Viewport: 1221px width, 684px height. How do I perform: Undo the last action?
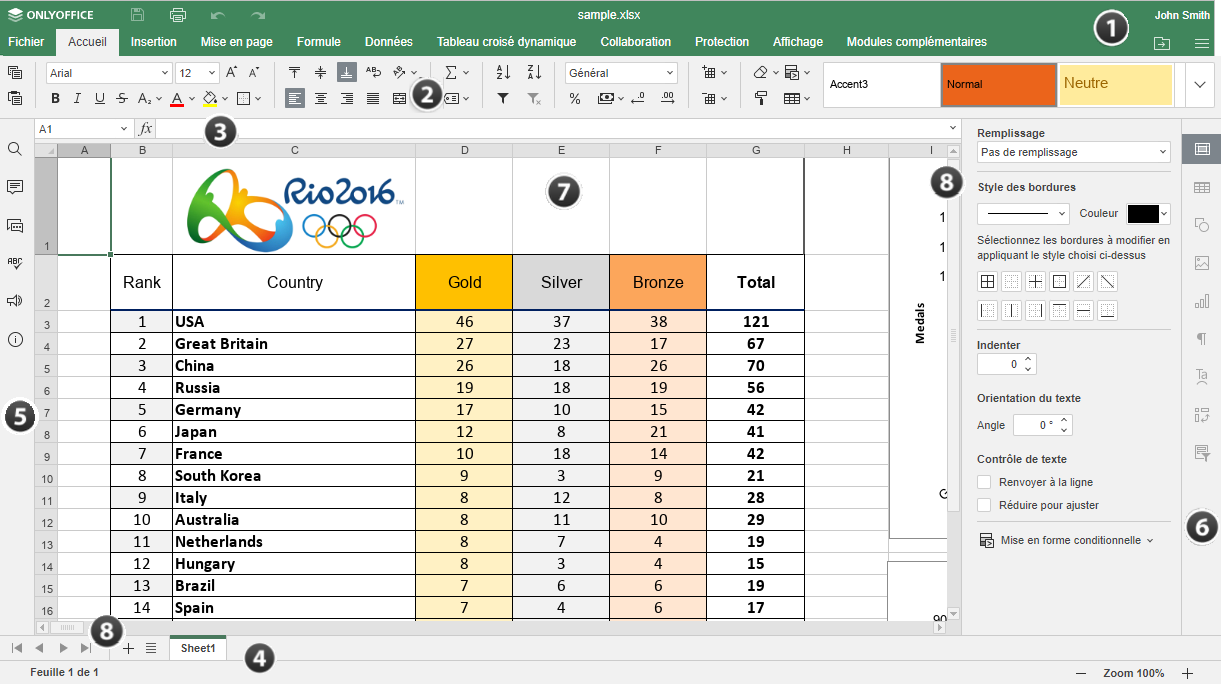pos(218,15)
